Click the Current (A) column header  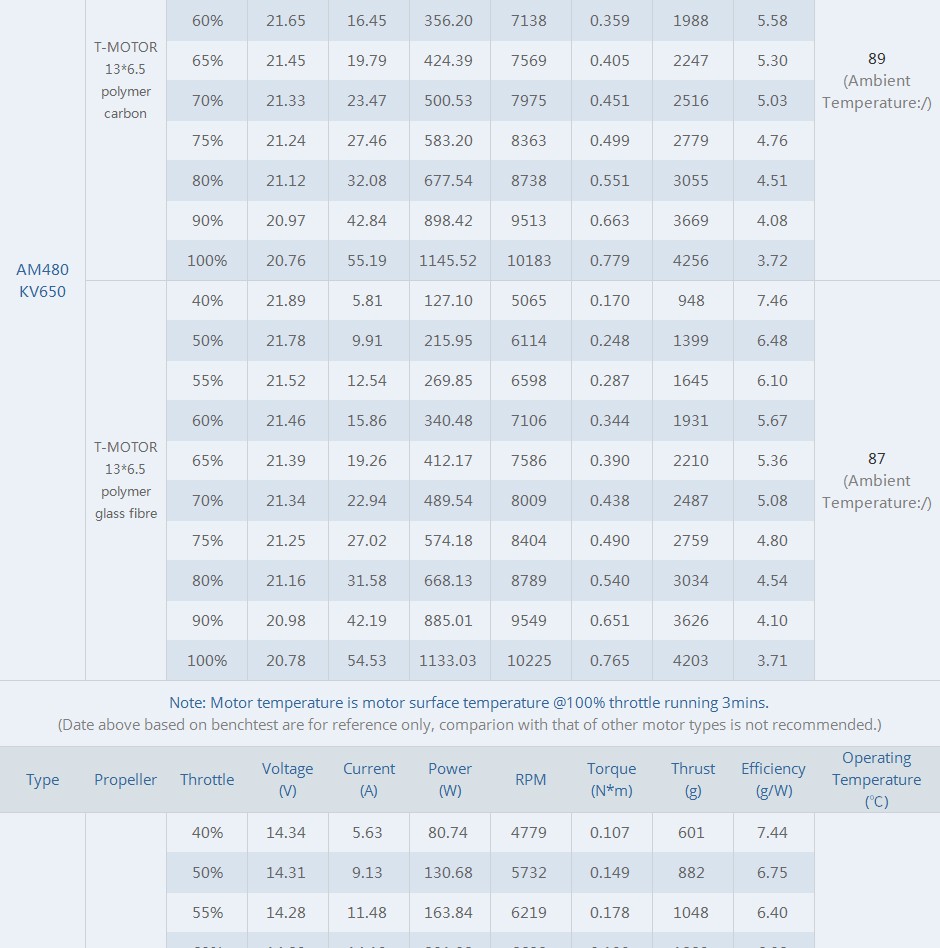click(369, 779)
